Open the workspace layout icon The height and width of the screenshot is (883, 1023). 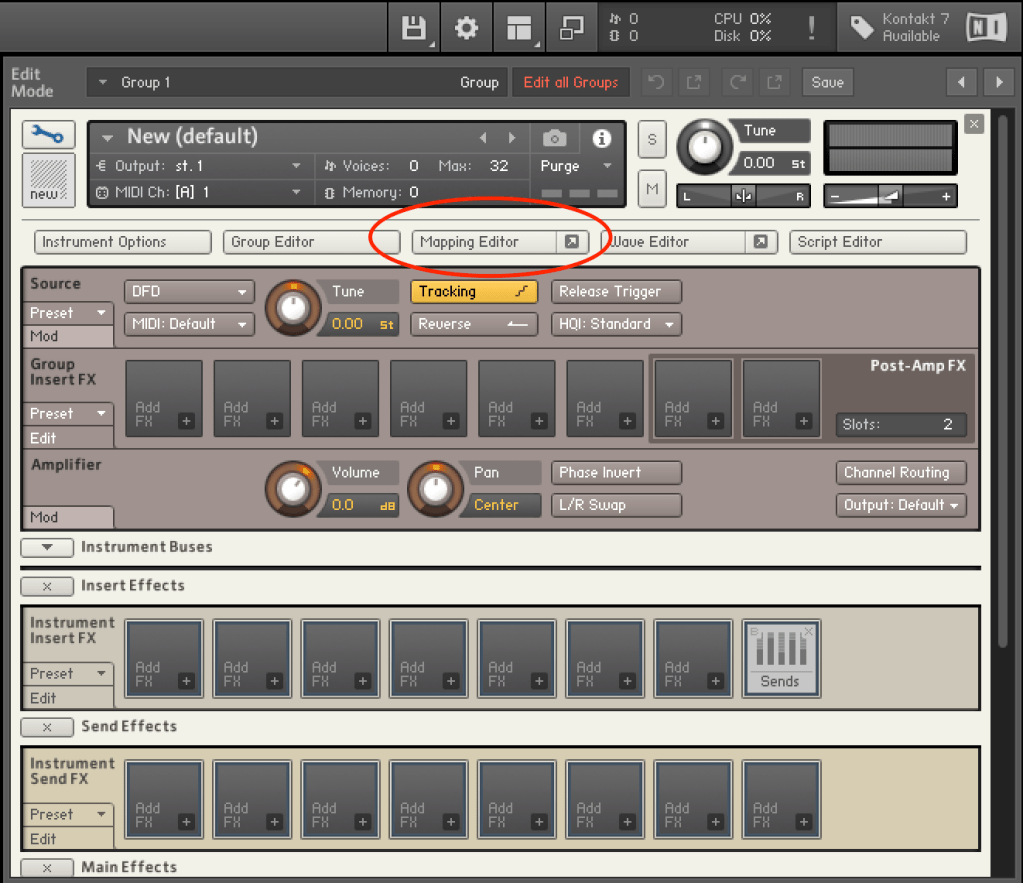coord(519,28)
